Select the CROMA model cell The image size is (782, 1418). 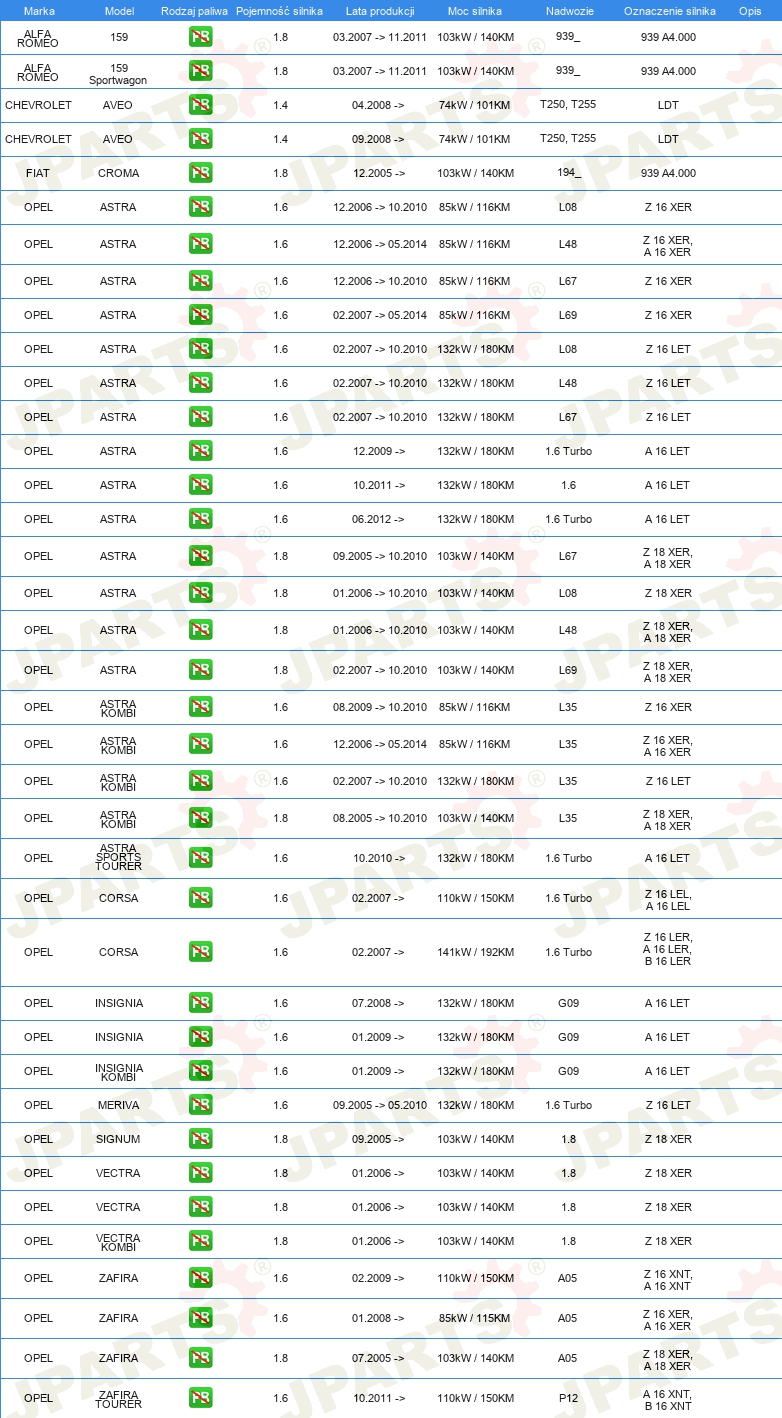119,173
